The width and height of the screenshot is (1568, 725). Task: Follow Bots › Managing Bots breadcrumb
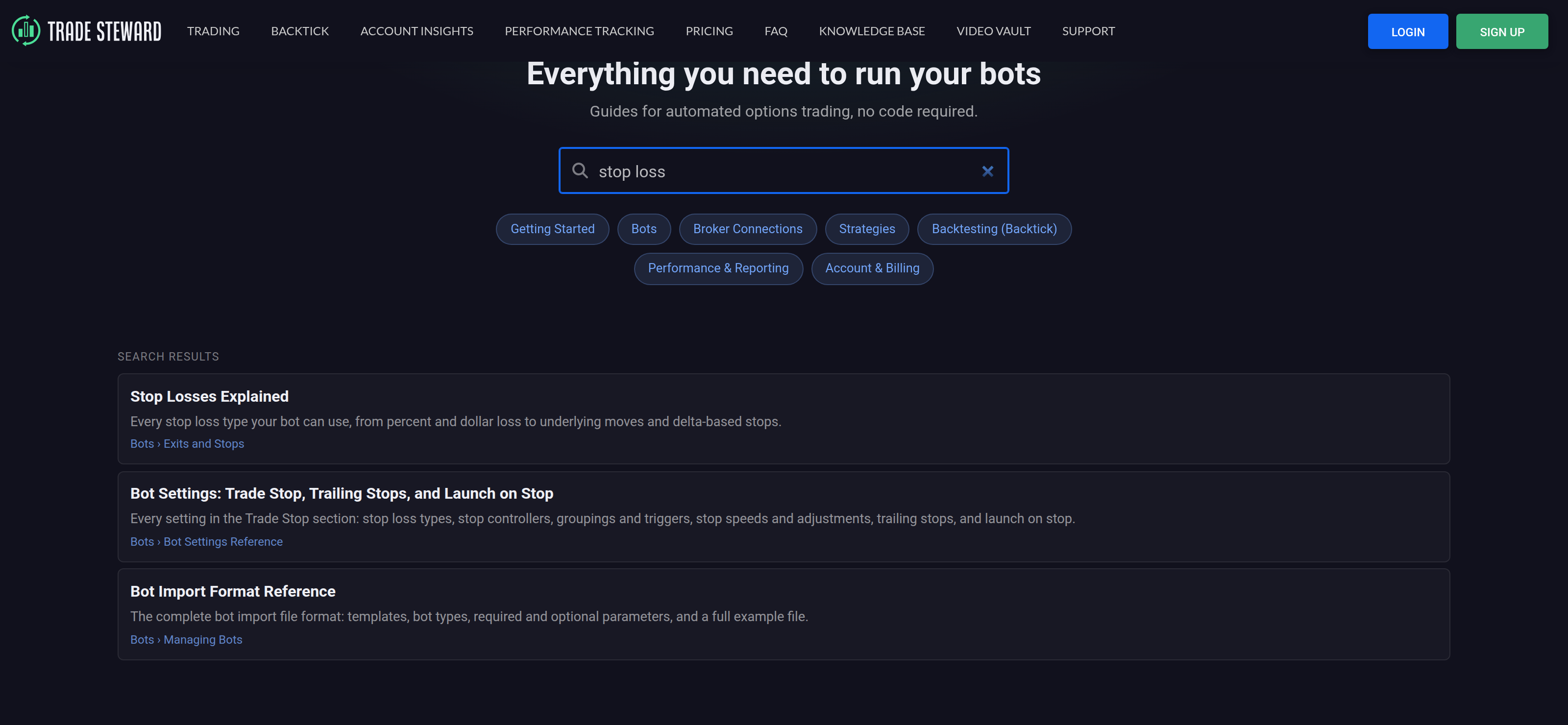[186, 640]
